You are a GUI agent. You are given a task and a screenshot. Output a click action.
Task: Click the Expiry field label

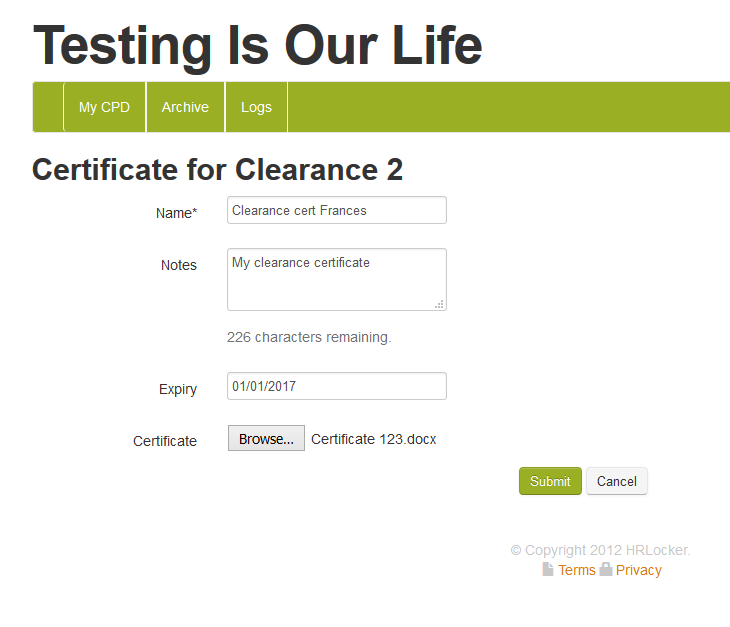coord(178,389)
